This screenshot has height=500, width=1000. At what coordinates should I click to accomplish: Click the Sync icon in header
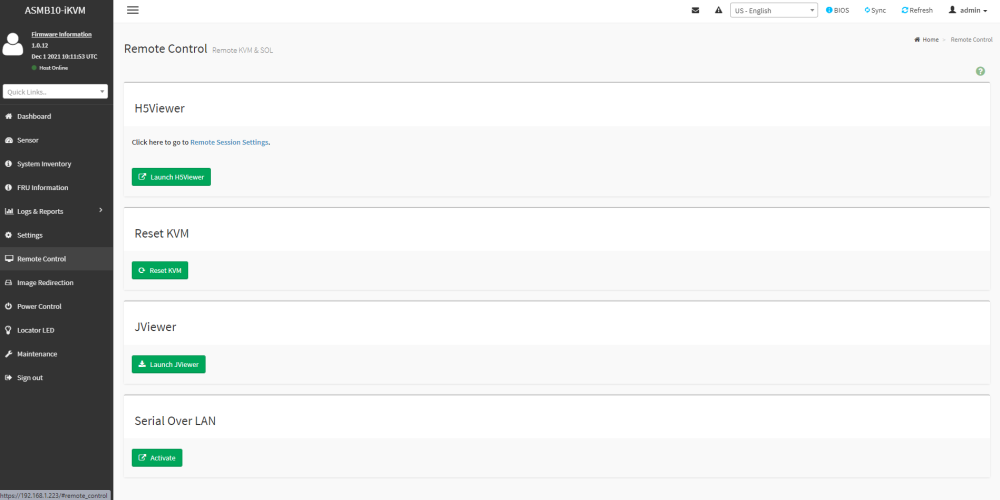(x=867, y=10)
